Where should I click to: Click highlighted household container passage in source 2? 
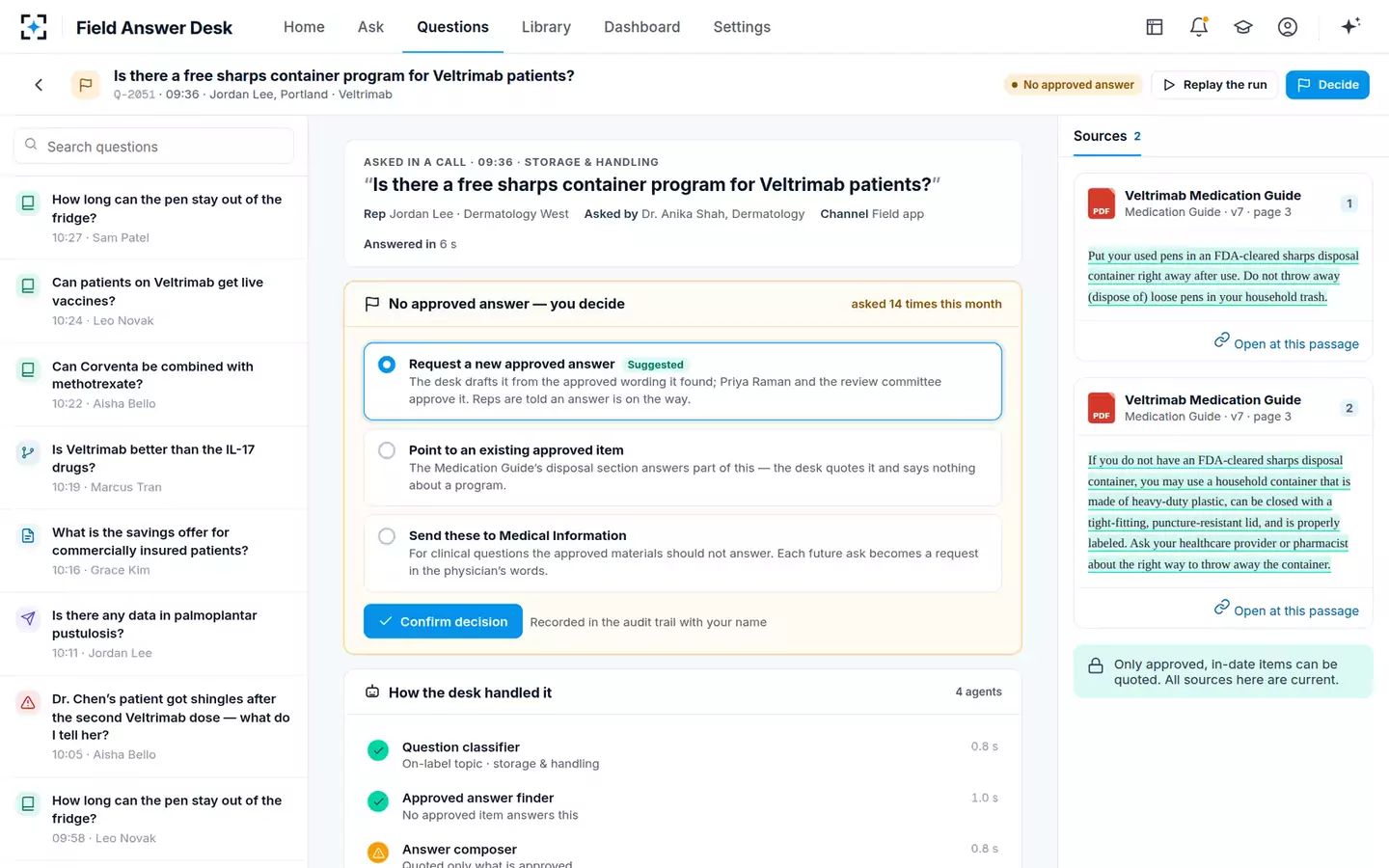[x=1219, y=512]
